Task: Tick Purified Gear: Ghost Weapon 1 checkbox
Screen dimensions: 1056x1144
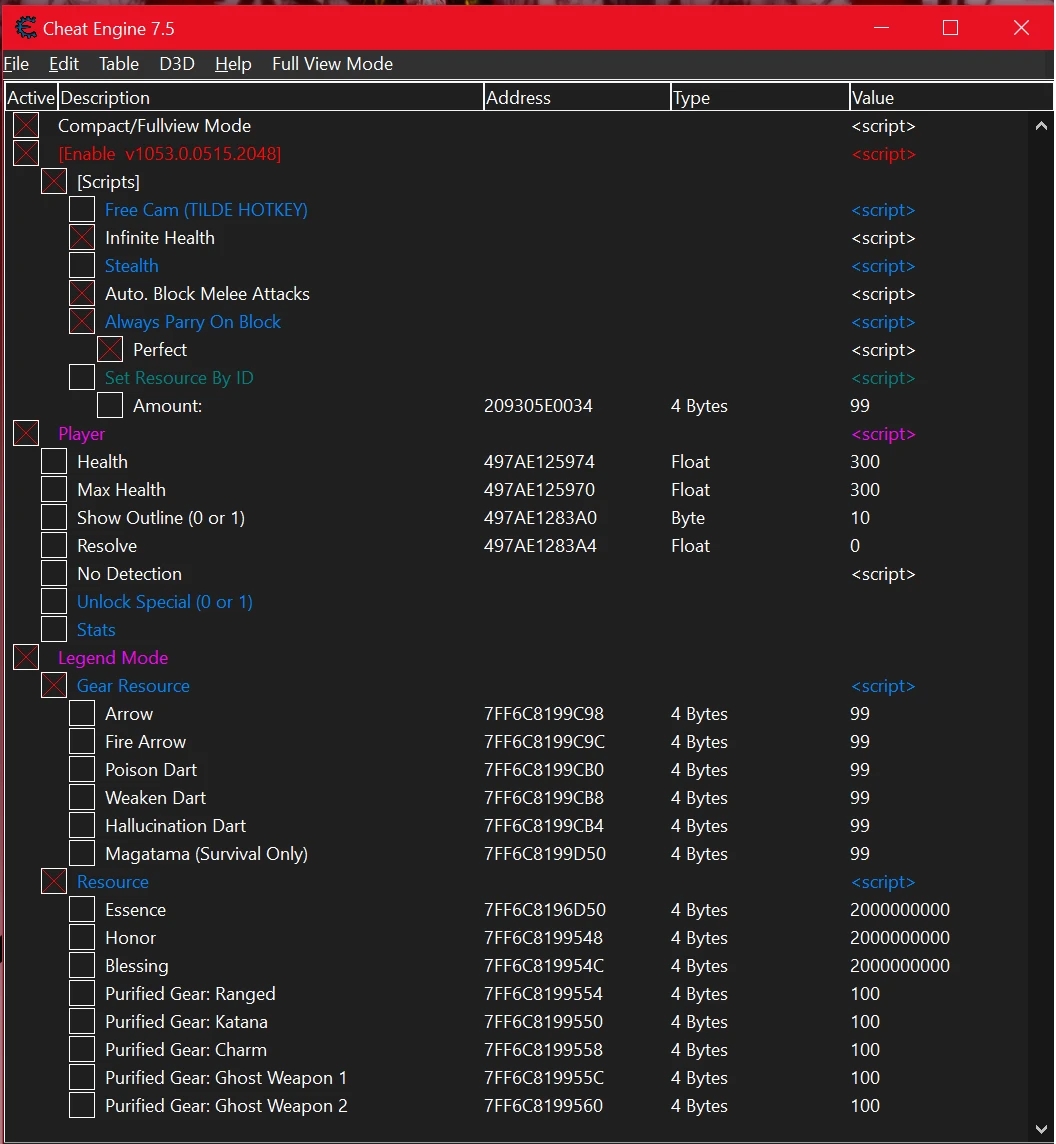Action: click(x=82, y=1078)
